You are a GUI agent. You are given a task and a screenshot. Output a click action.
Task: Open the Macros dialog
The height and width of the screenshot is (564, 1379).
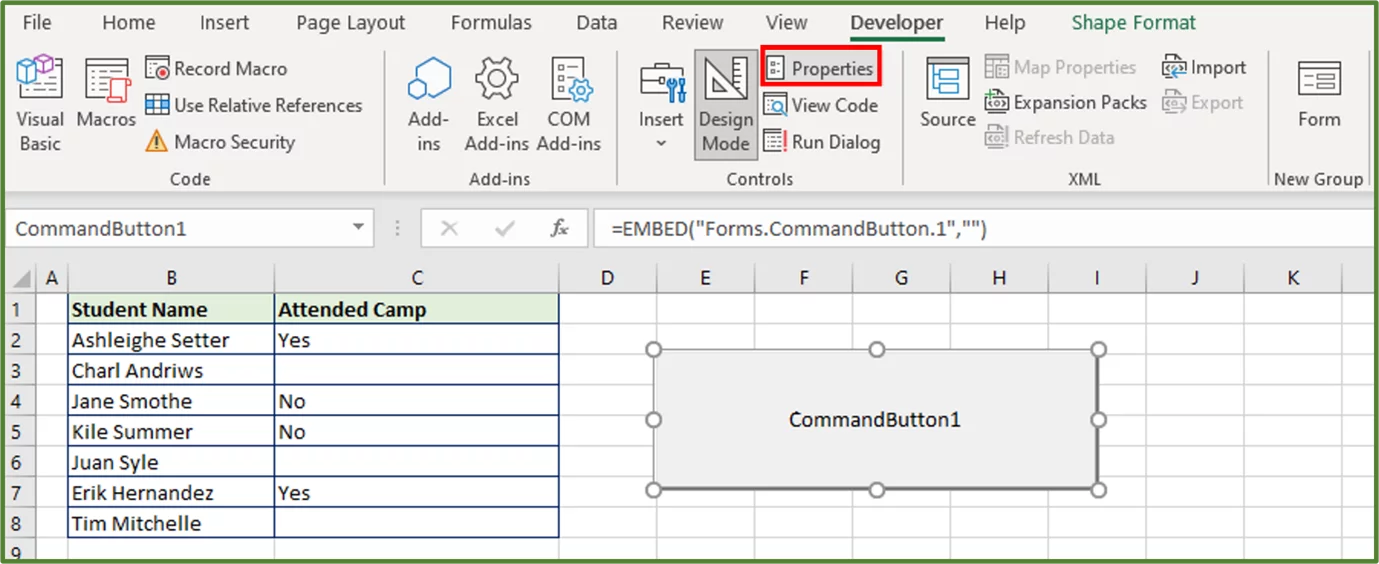106,94
